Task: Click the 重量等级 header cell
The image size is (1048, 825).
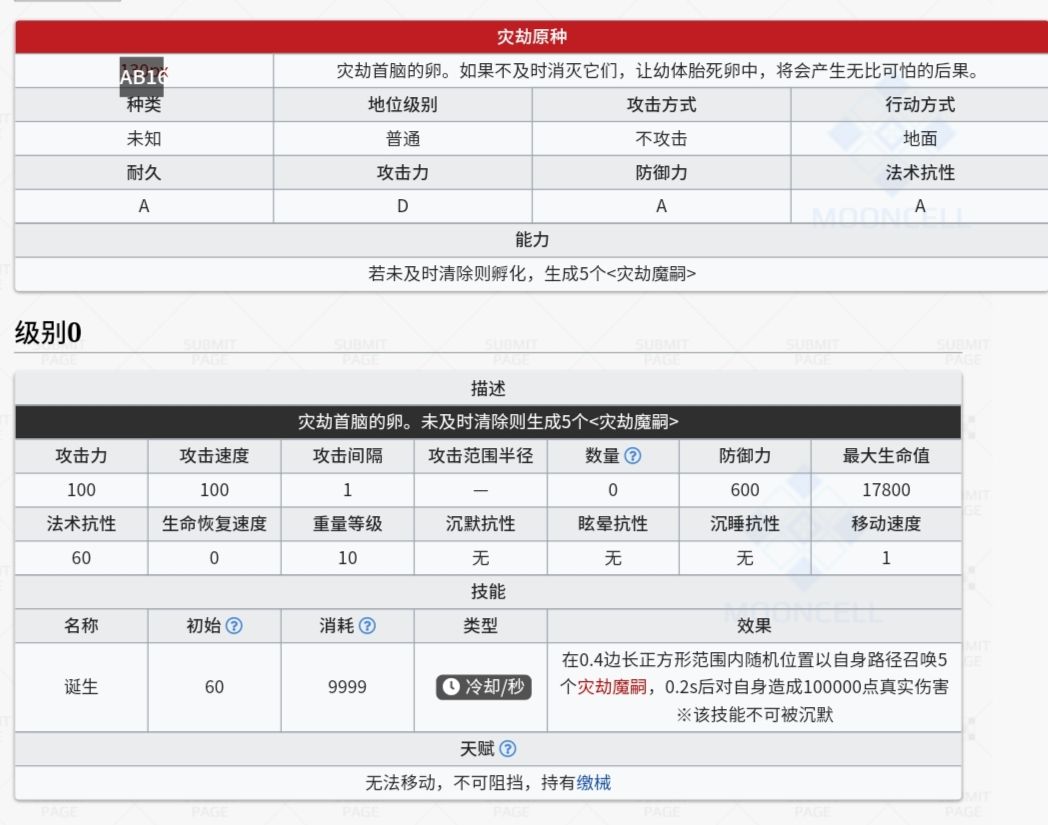Action: coord(347,523)
